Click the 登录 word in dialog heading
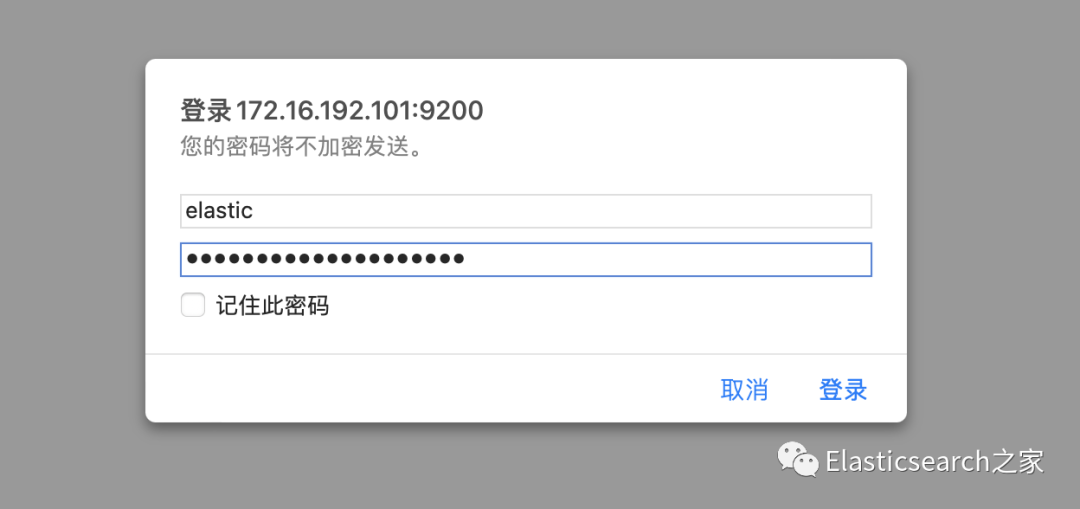Screen dimensions: 1080x509 [205, 110]
